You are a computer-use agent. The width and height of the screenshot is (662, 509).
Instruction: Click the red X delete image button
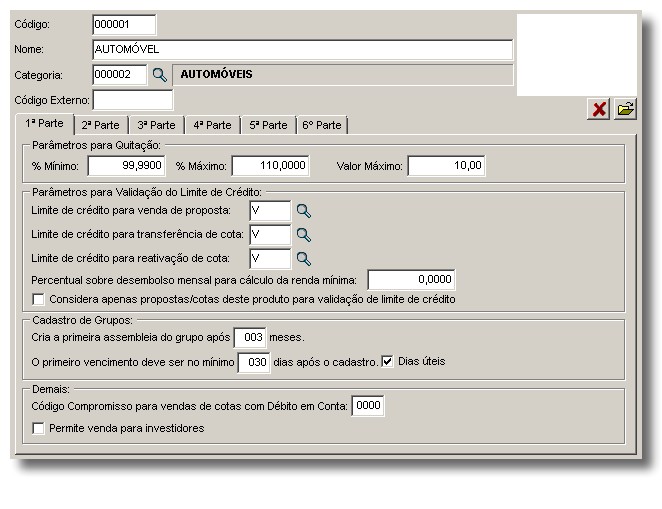[x=599, y=109]
